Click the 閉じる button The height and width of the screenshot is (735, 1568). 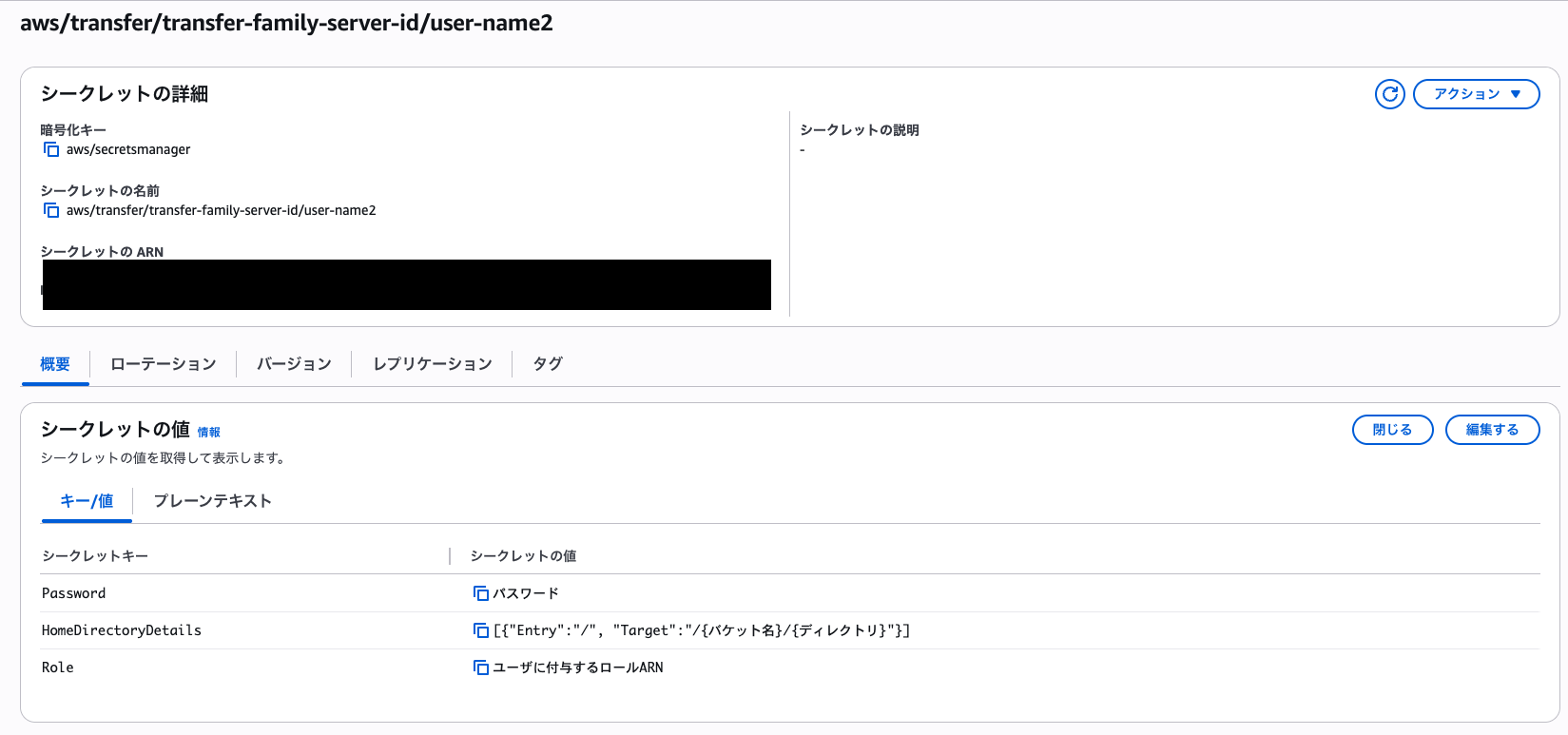click(1392, 430)
